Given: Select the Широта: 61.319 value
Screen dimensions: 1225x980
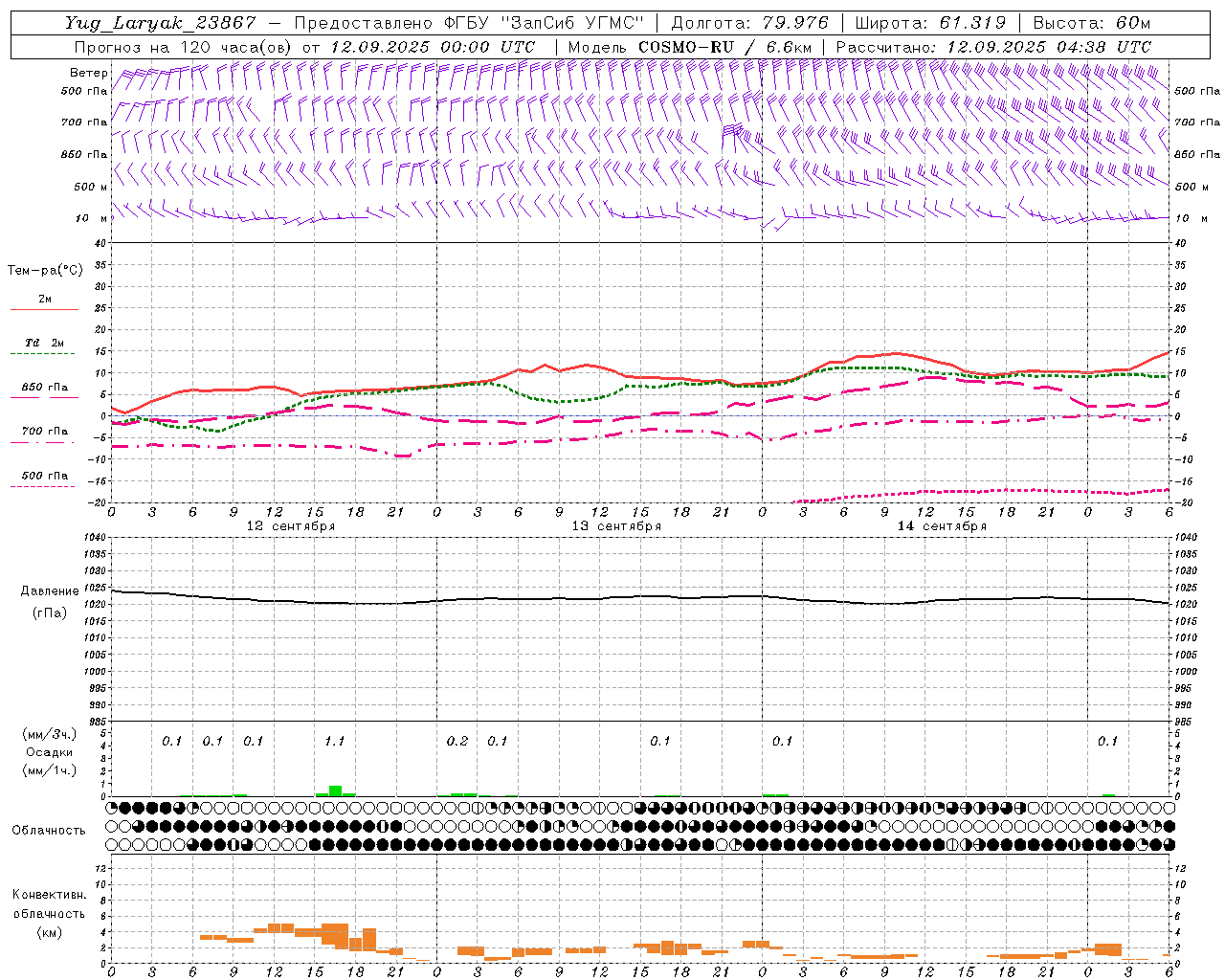Looking at the screenshot, I should 930,23.
